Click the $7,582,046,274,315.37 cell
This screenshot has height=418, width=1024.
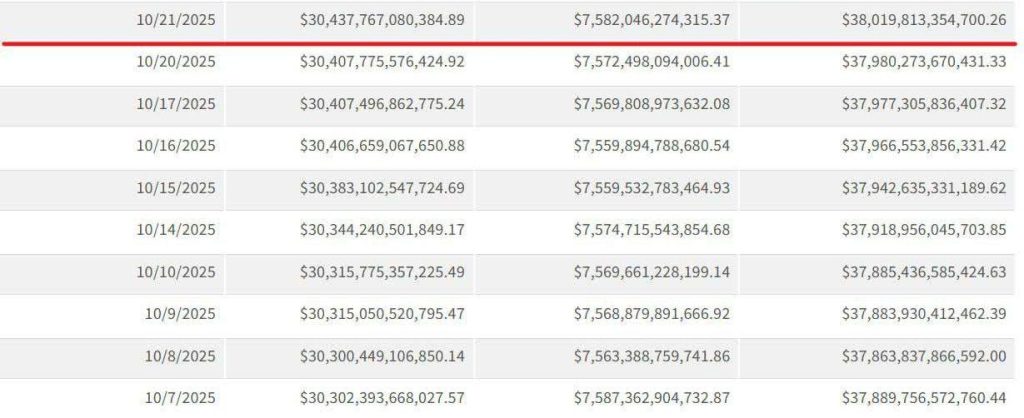(652, 19)
